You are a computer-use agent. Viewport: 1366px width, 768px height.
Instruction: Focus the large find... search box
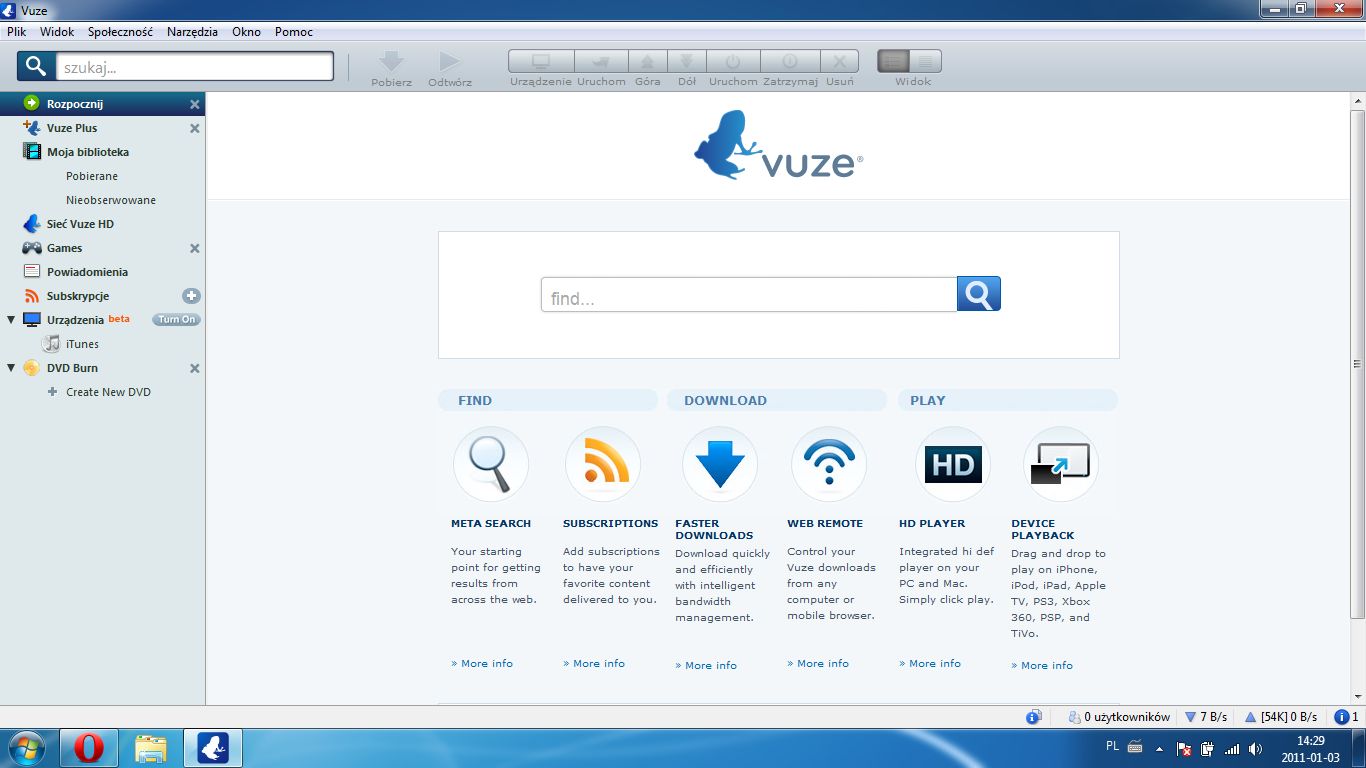coord(749,295)
